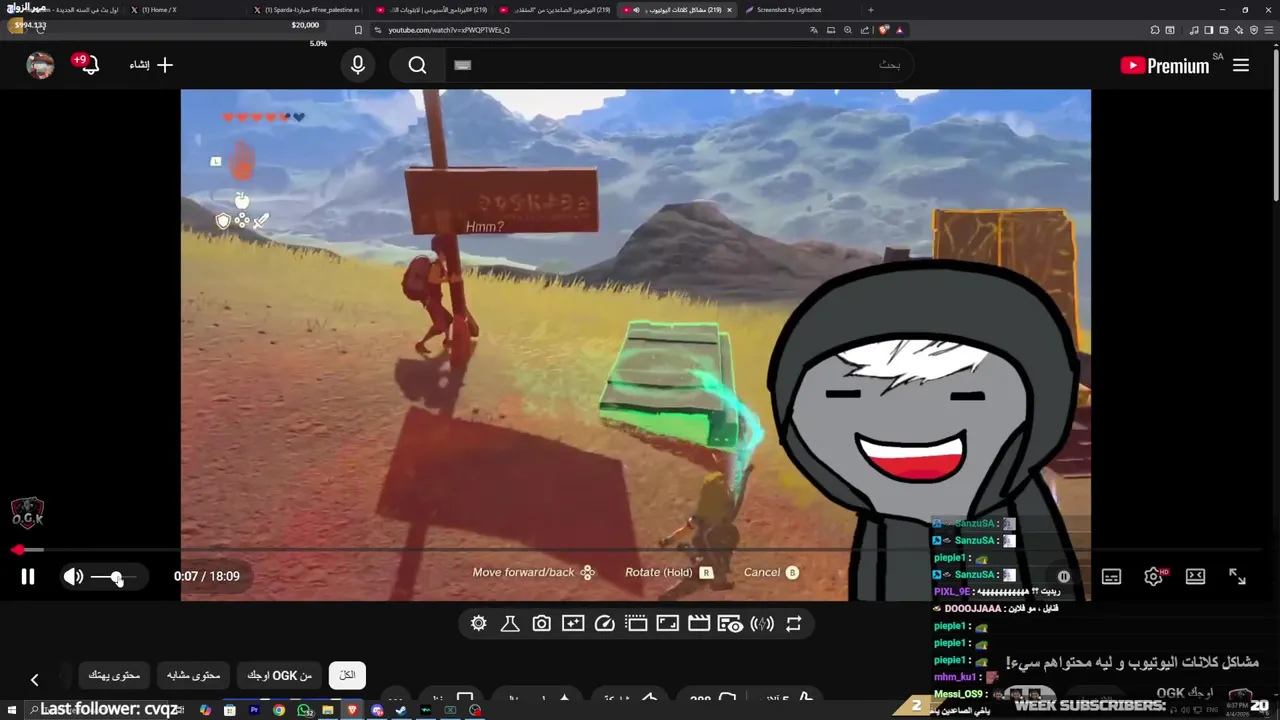Screen dimensions: 1280x720
Task: Open the on-screen keyboard icon in search
Action: point(462,65)
